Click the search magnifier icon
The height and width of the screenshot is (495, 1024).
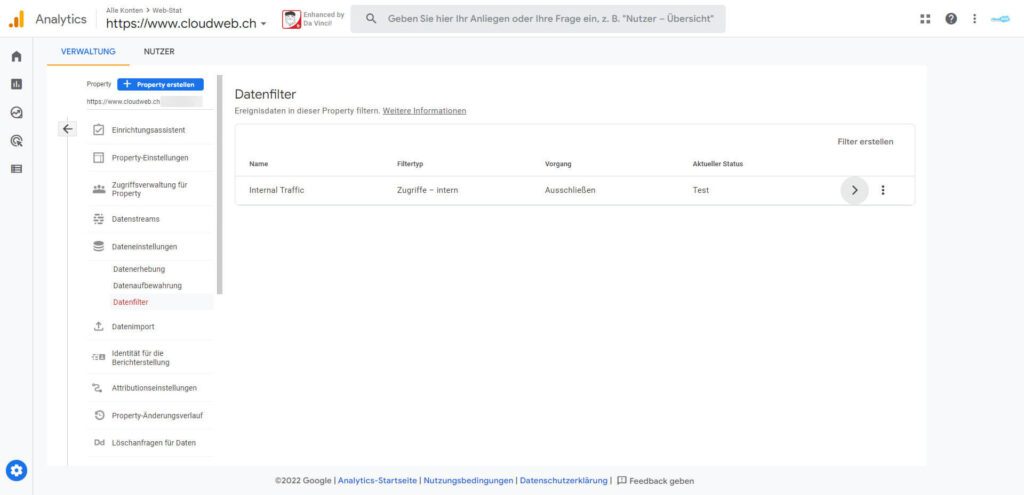click(x=371, y=19)
